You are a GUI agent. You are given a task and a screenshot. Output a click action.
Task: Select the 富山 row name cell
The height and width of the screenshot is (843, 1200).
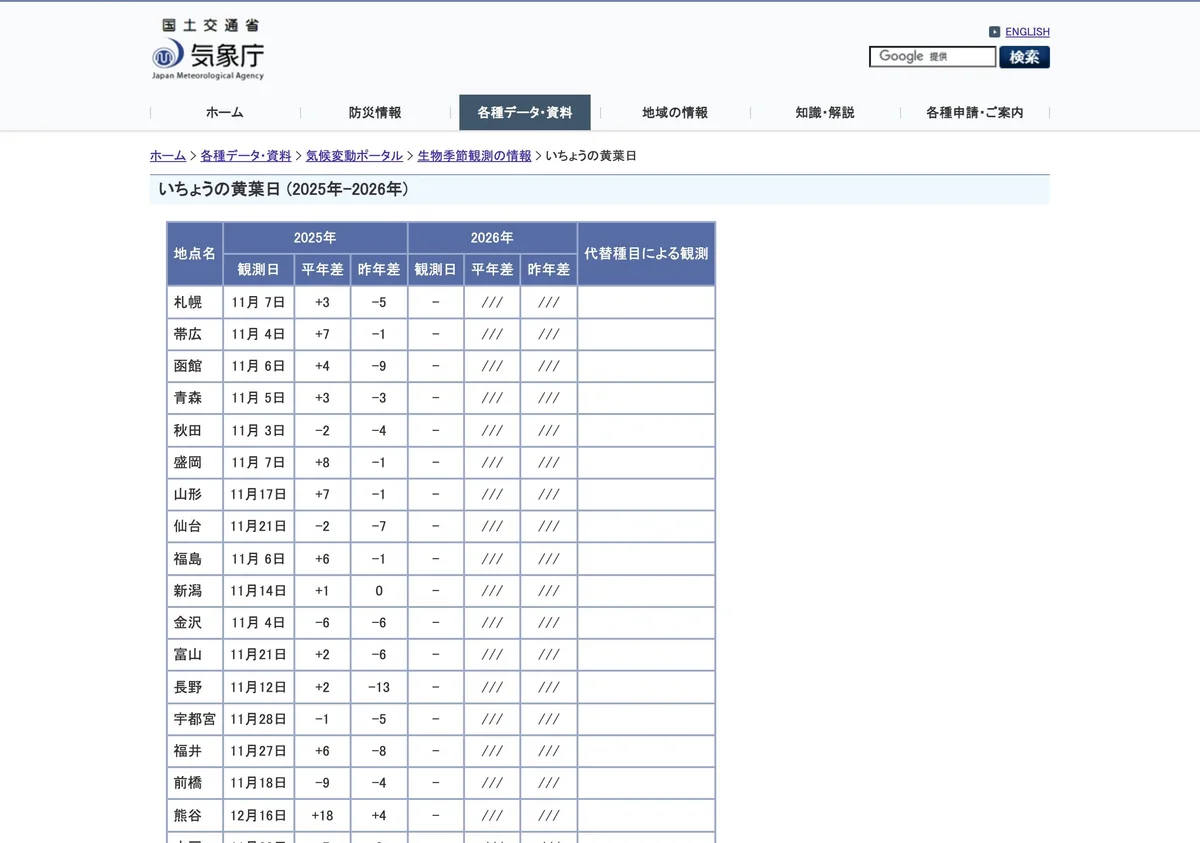coord(195,655)
